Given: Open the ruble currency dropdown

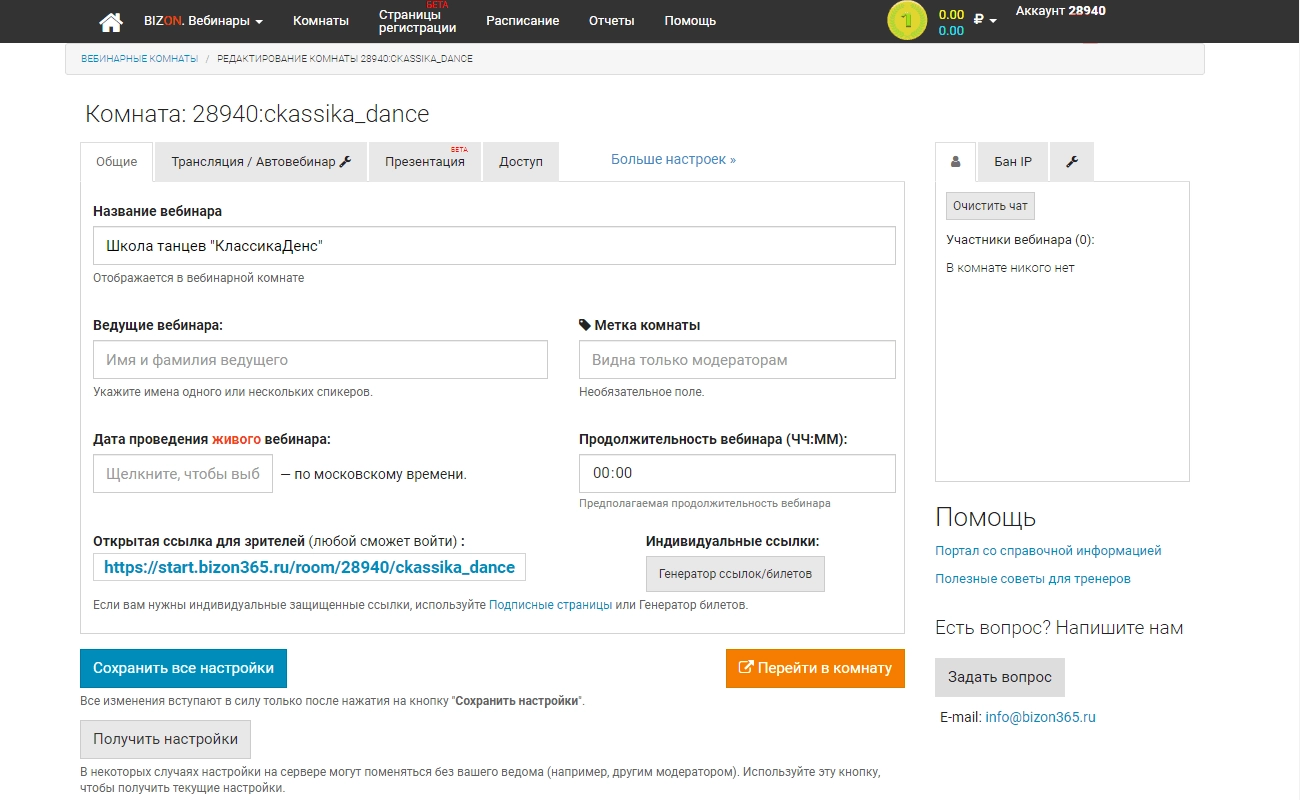Looking at the screenshot, I should click(x=985, y=19).
